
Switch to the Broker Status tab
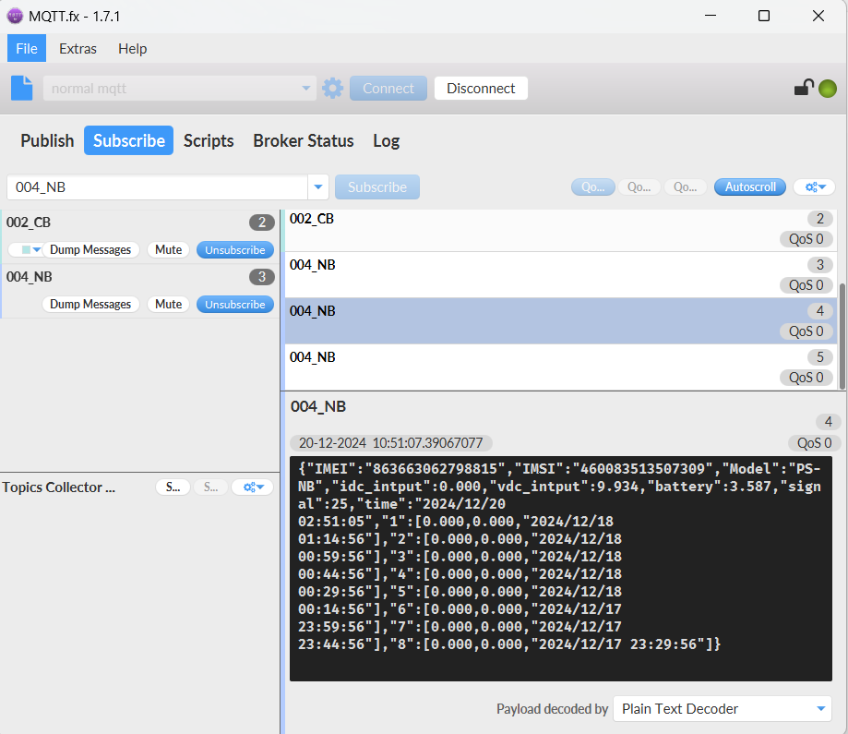303,141
